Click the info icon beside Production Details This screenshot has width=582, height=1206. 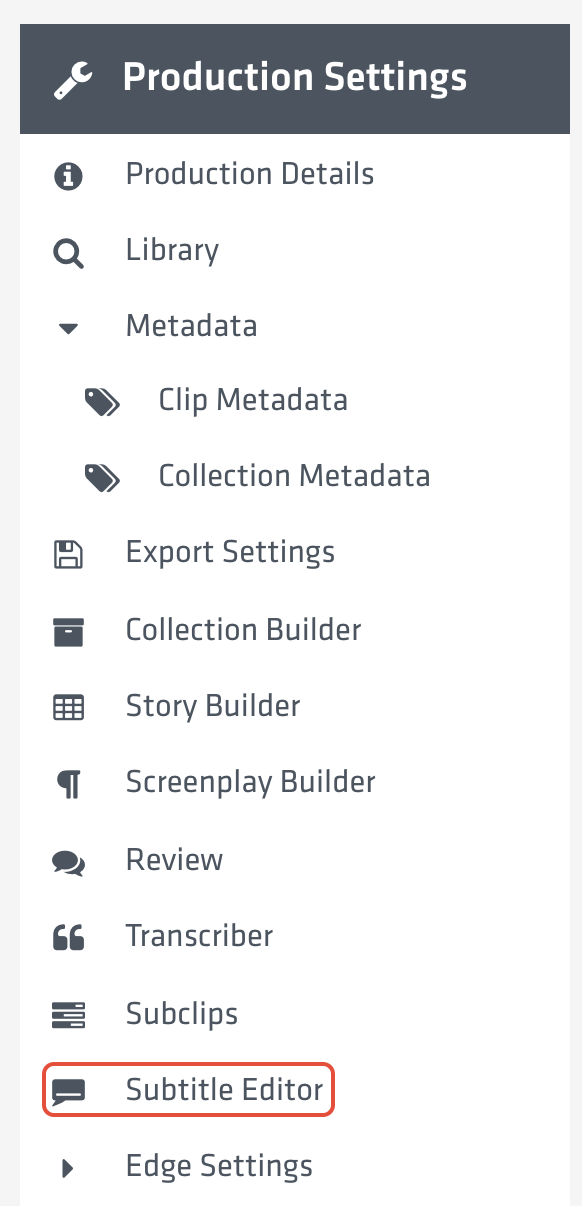coord(68,173)
